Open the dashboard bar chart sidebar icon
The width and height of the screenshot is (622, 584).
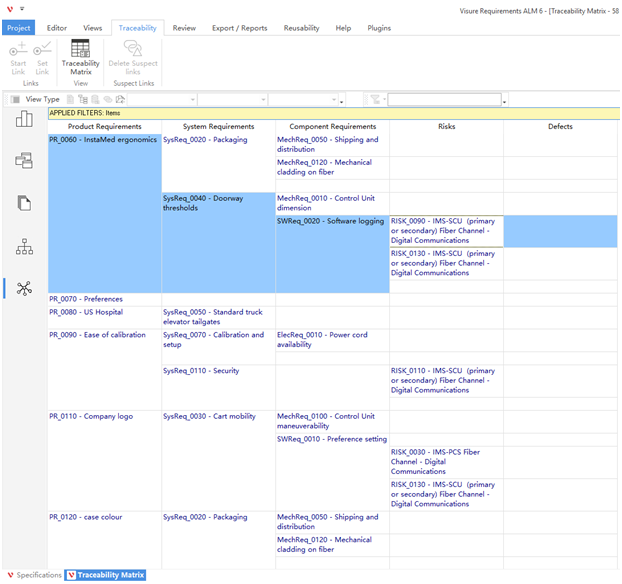[24, 120]
